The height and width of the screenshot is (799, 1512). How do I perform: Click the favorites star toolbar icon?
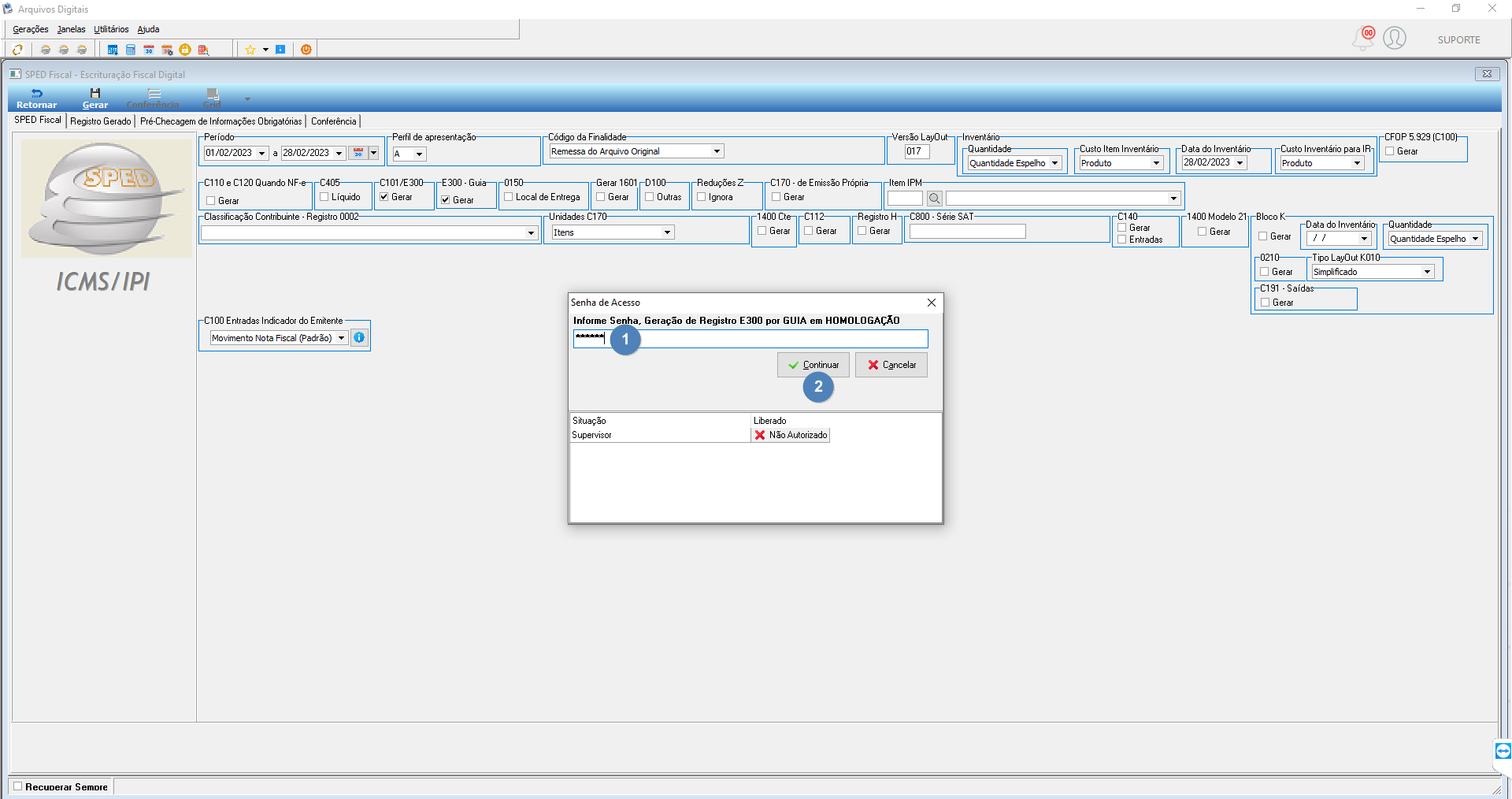coord(250,50)
